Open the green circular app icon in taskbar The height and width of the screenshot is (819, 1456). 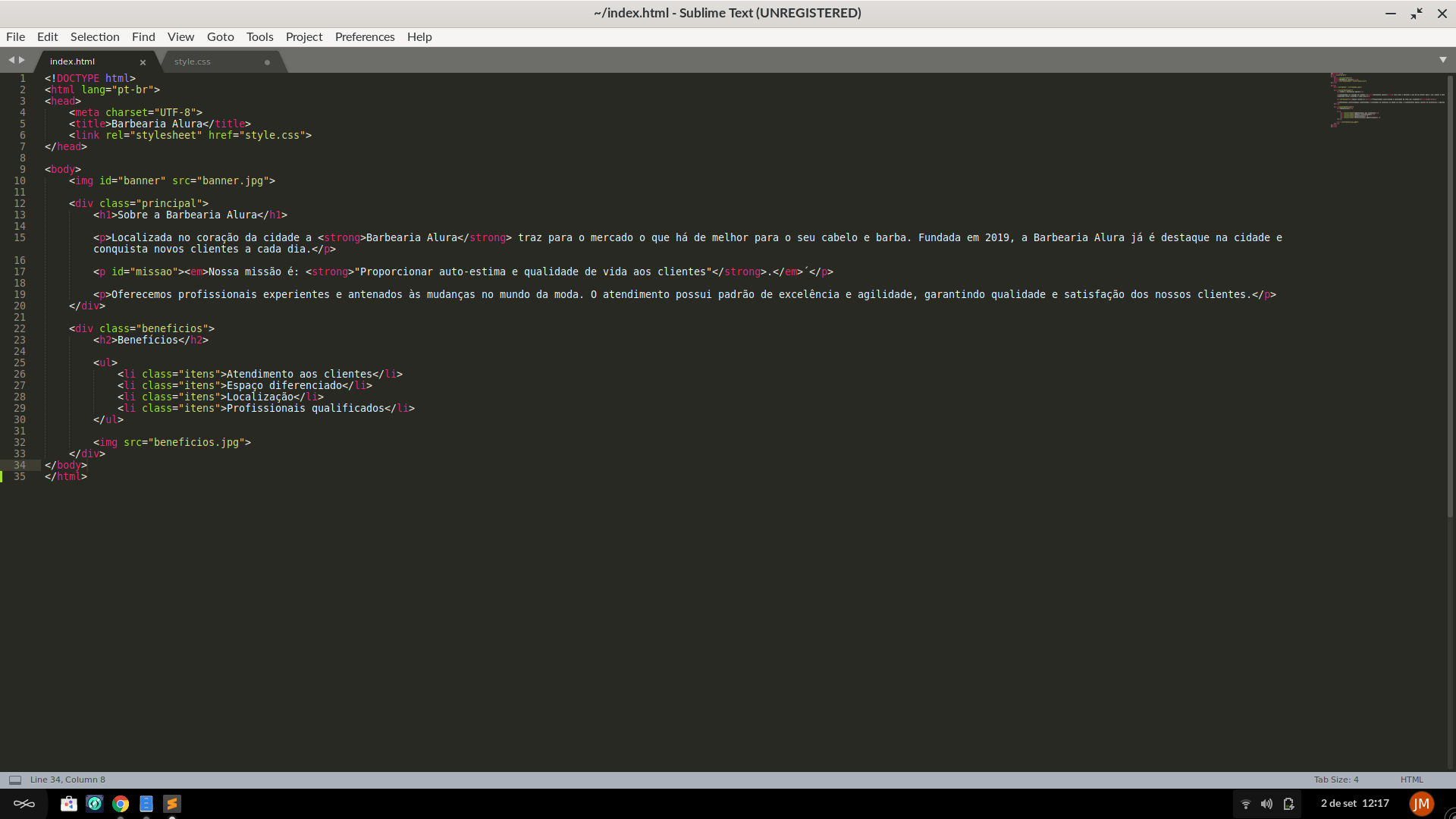95,804
